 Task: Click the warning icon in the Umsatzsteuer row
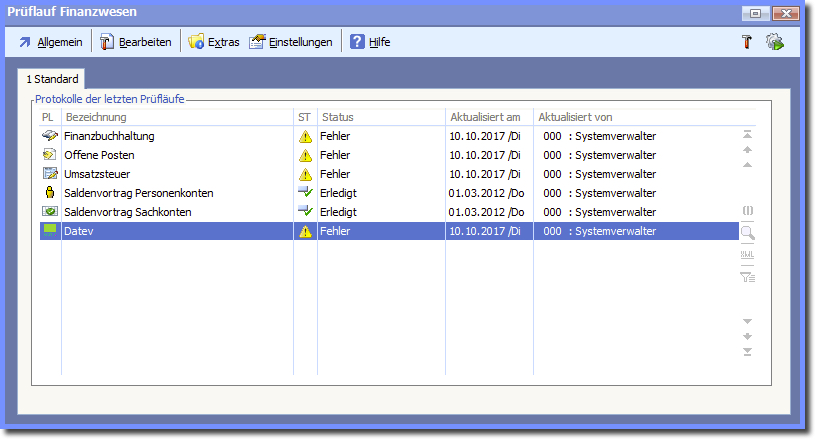pos(305,174)
